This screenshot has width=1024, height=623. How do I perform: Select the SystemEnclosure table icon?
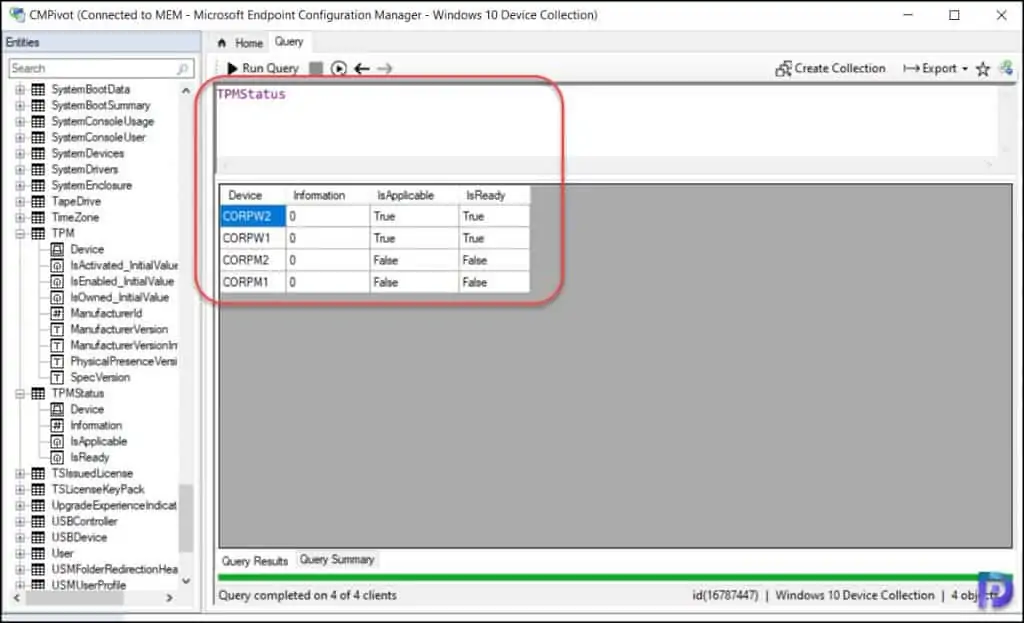point(39,185)
